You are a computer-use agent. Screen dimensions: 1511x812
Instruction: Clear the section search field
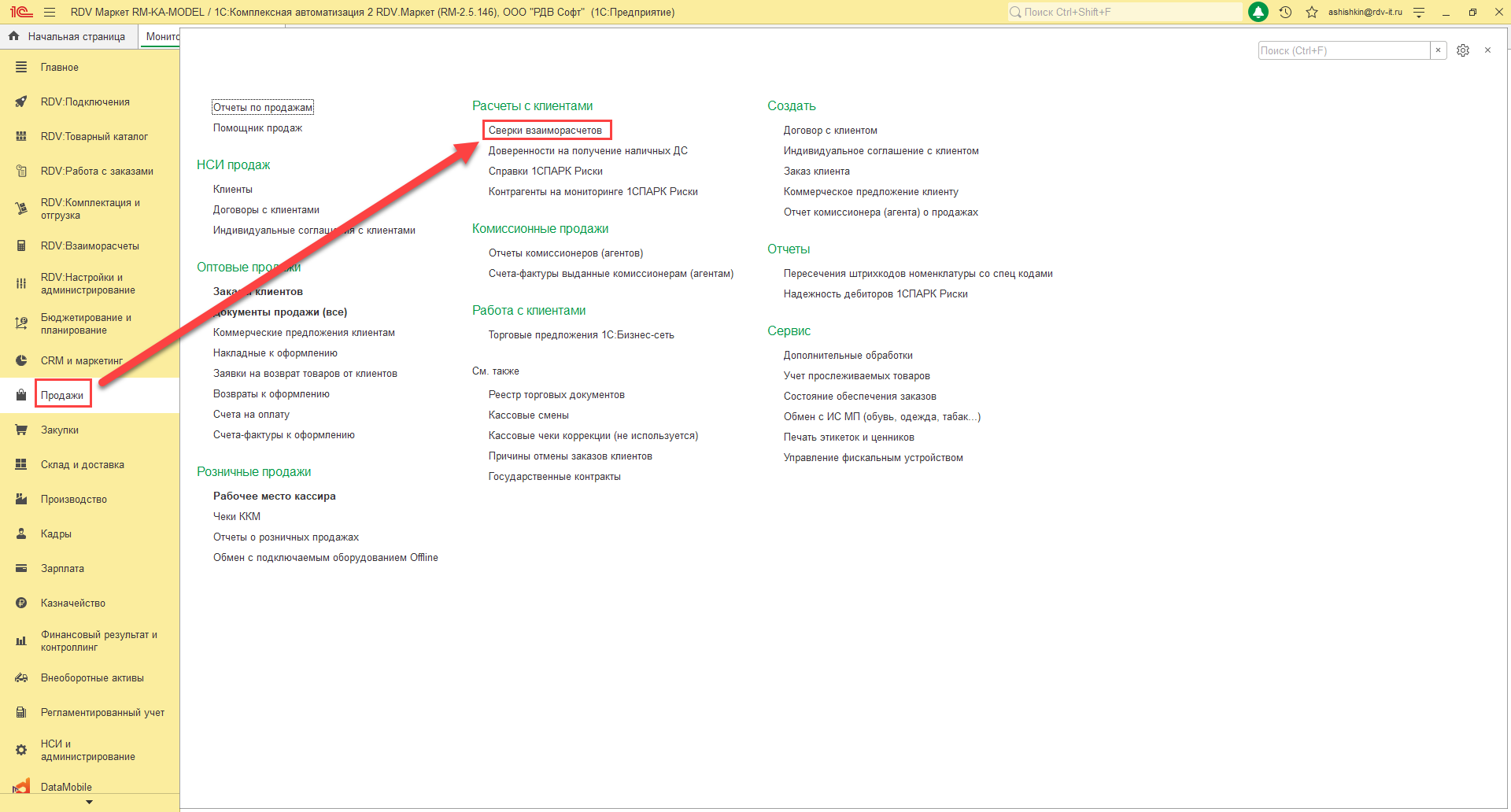pyautogui.click(x=1439, y=50)
